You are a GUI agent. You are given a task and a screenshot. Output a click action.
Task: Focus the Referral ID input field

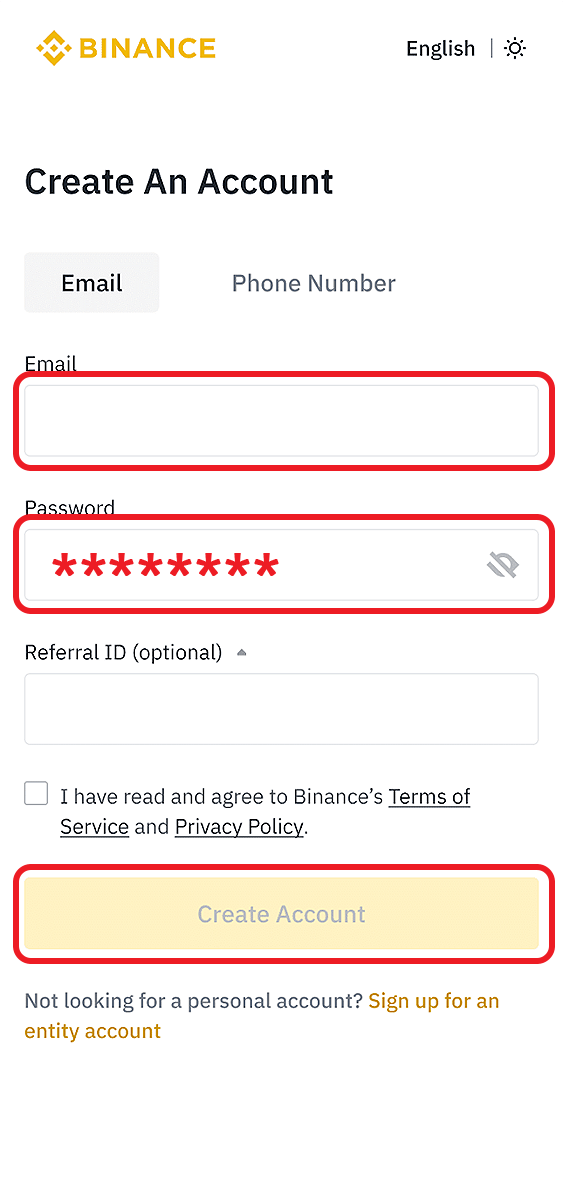(x=282, y=709)
